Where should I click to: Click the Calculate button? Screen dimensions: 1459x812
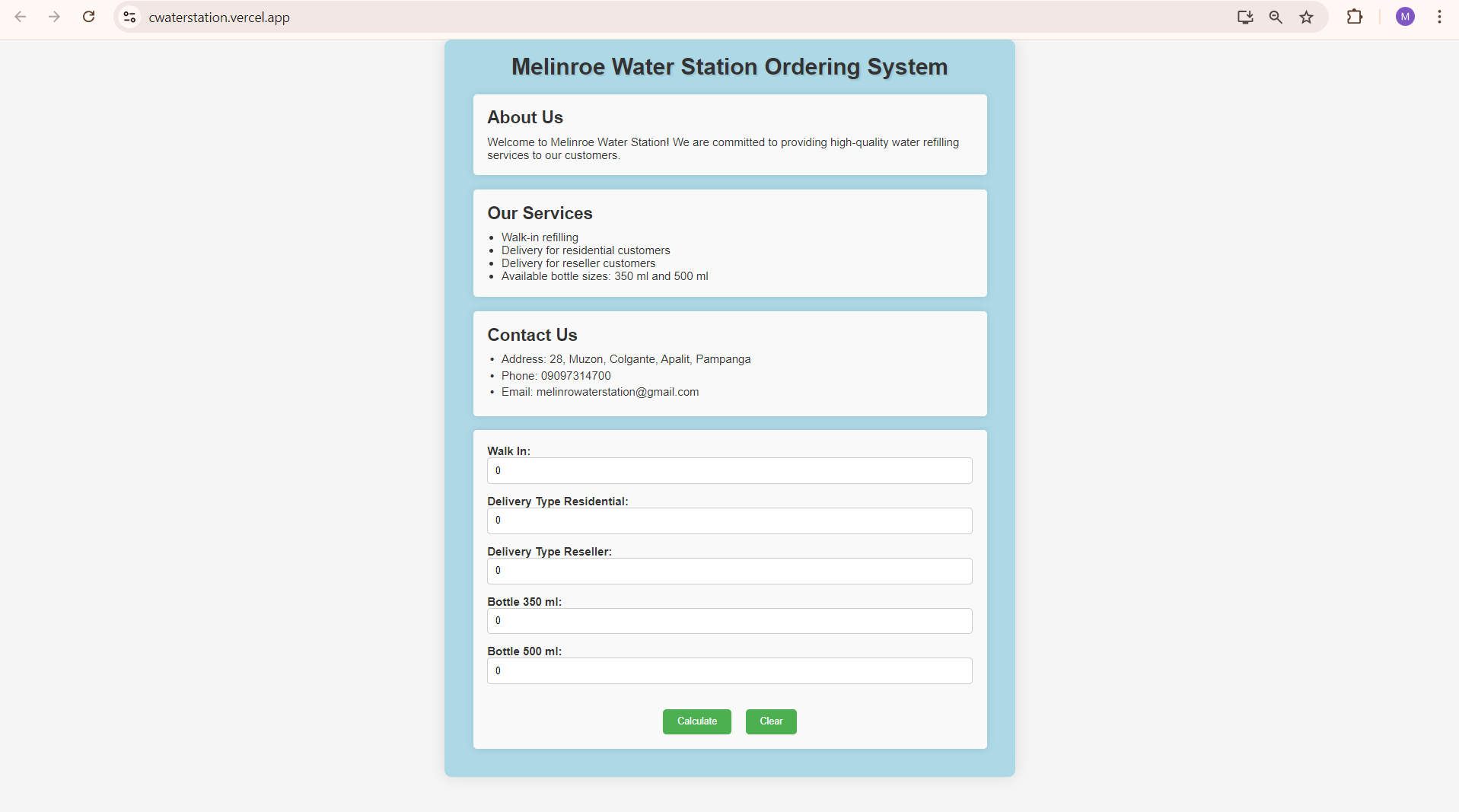[x=696, y=721]
